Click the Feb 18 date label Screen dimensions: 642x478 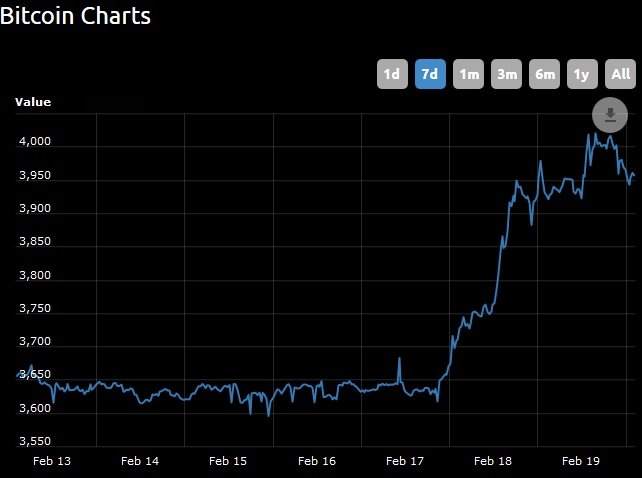click(493, 461)
